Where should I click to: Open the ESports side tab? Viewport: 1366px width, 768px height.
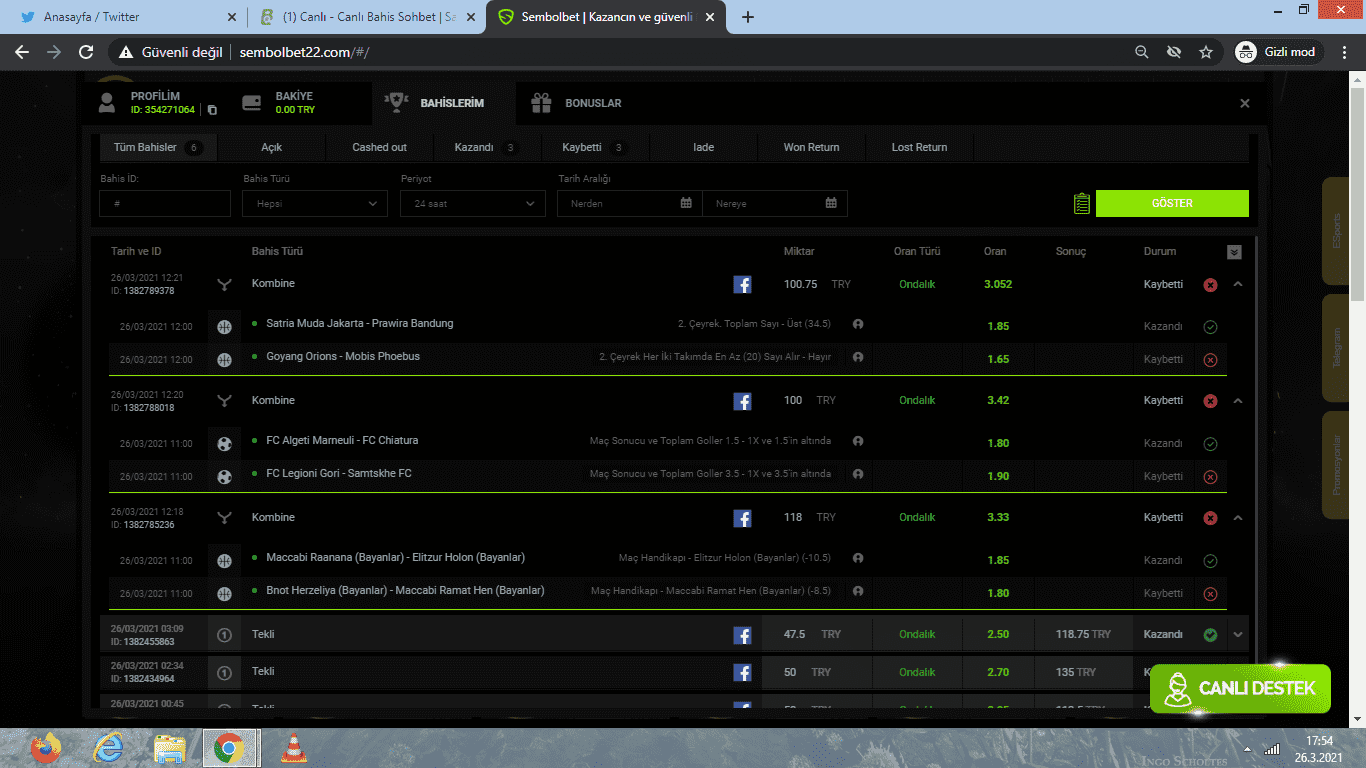(1337, 231)
